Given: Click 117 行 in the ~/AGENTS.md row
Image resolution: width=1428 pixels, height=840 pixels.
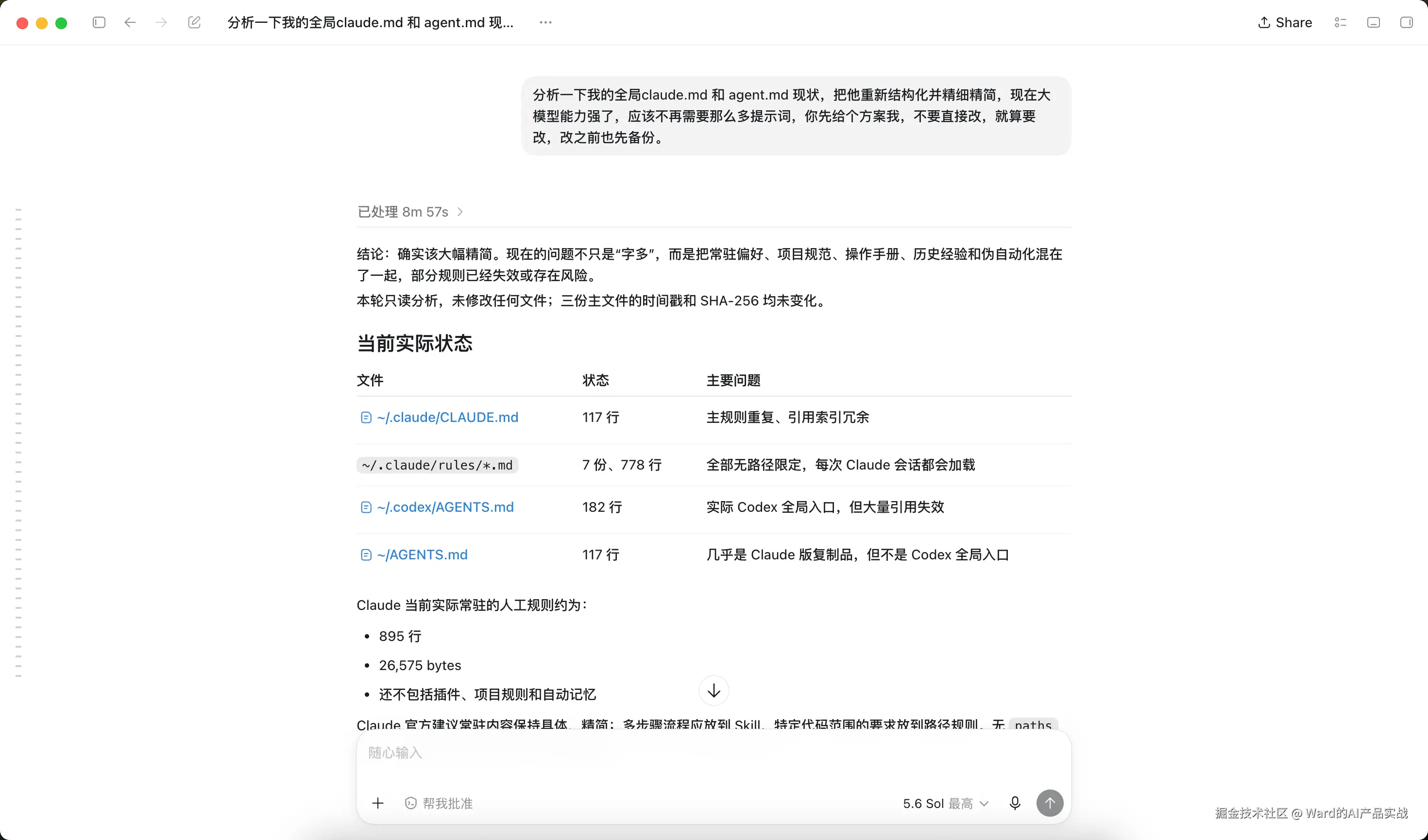Looking at the screenshot, I should (x=601, y=554).
